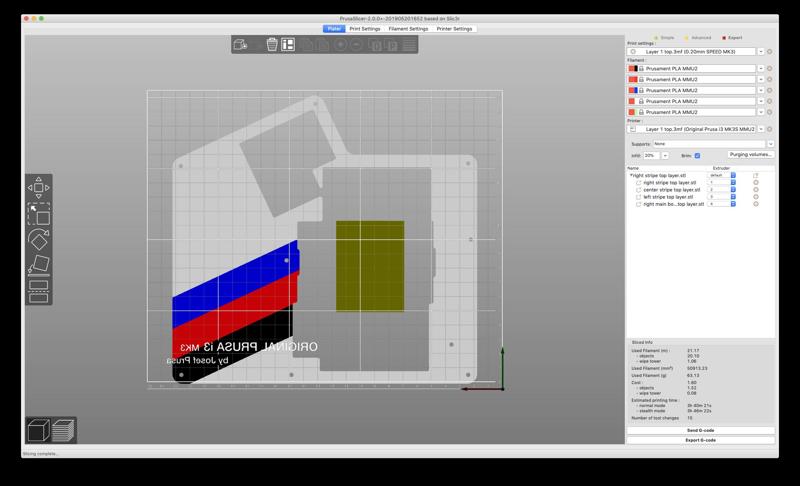Toggle the Brim checkbox
The width and height of the screenshot is (800, 486).
[x=697, y=156]
